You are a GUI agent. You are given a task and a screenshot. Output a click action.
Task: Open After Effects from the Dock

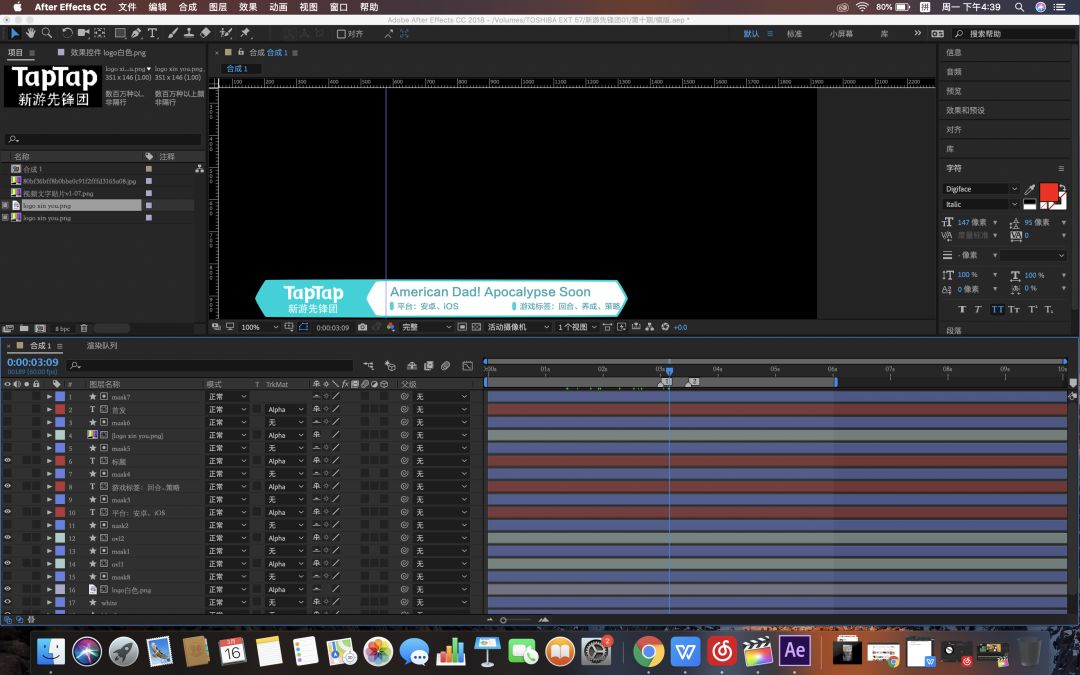(795, 651)
